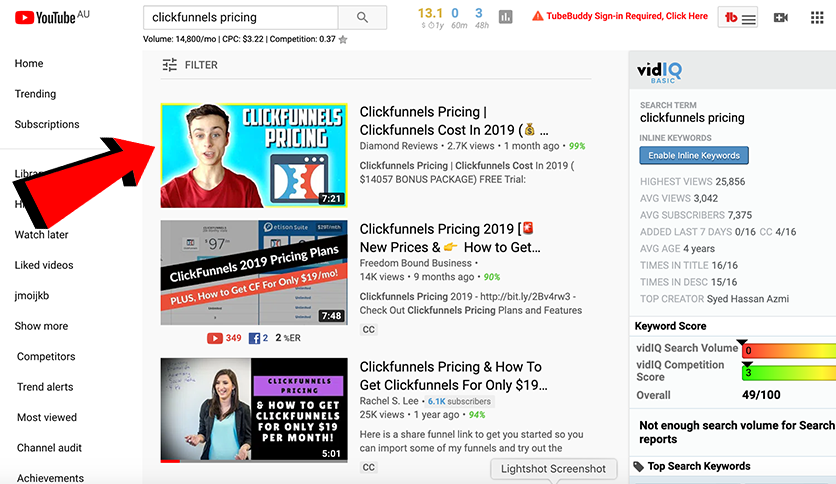Click CC badge under Rachel S. Lee video
Viewport: 836px width, 484px height.
click(368, 467)
